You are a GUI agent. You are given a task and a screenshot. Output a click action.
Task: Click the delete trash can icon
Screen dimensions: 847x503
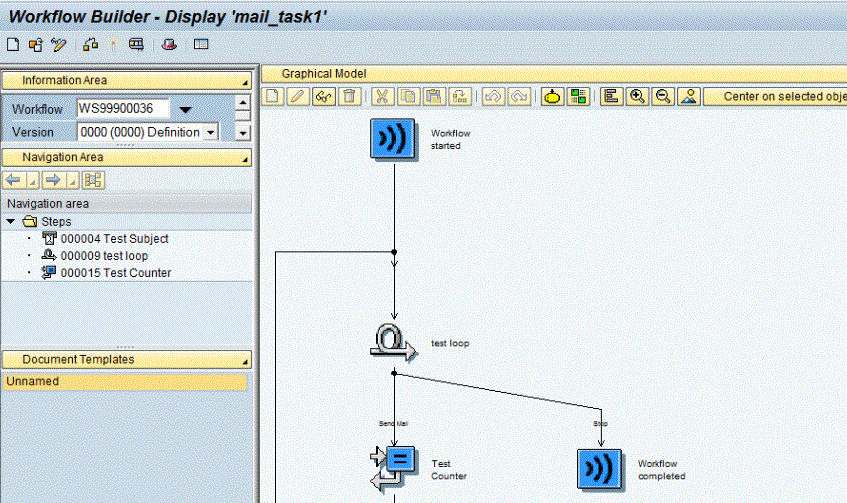pos(349,96)
